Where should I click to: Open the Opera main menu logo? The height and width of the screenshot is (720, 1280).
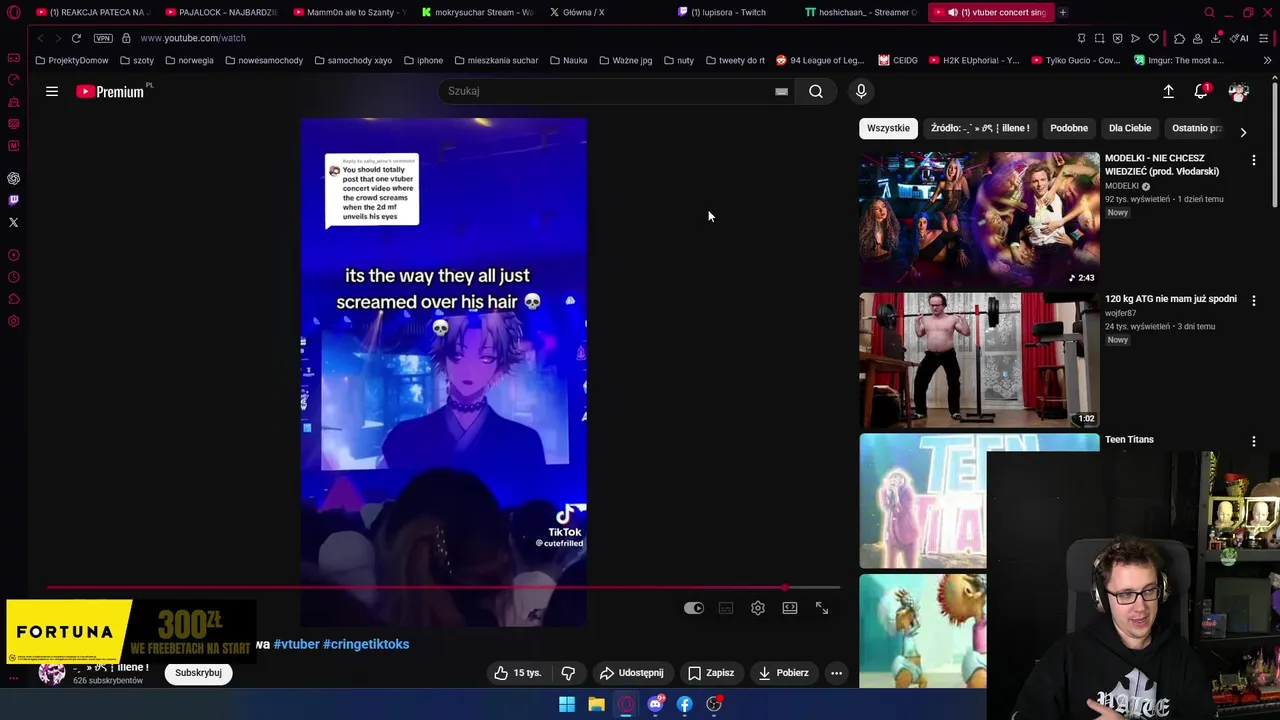point(13,13)
